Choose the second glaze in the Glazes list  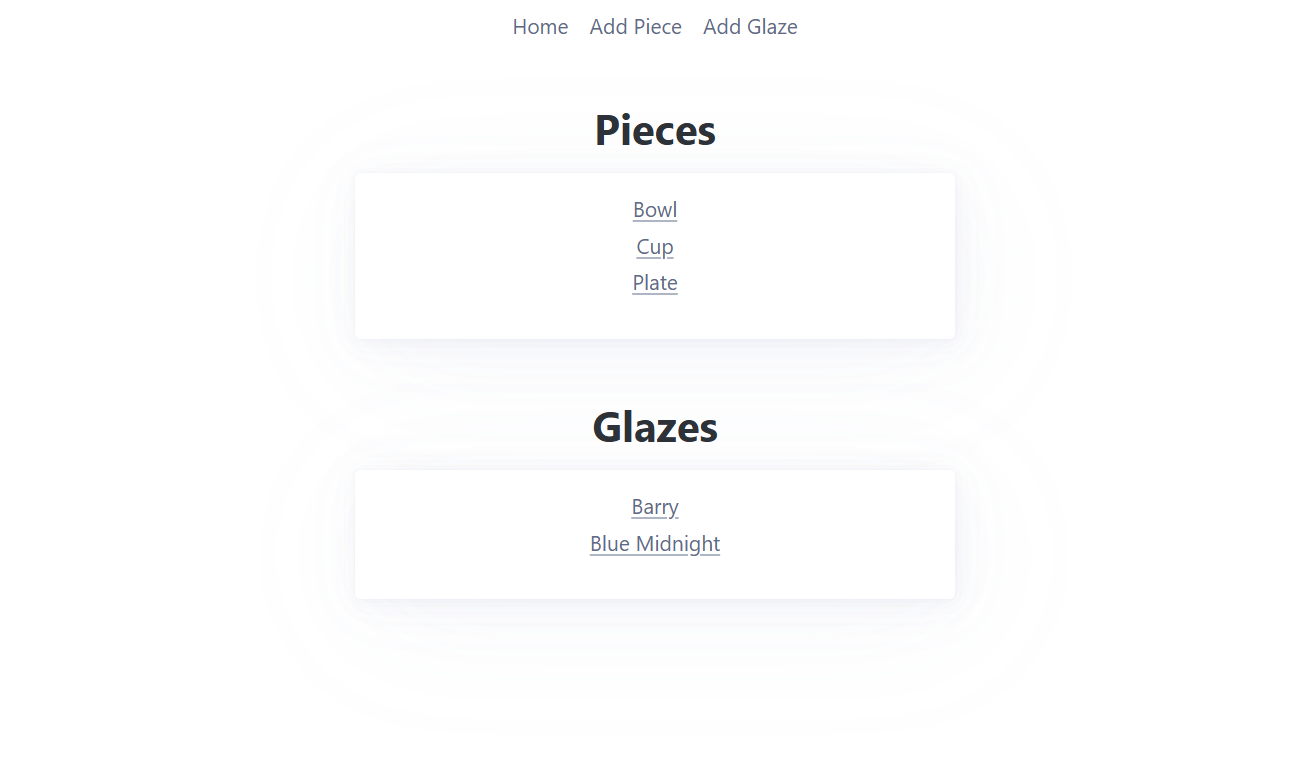tap(654, 544)
